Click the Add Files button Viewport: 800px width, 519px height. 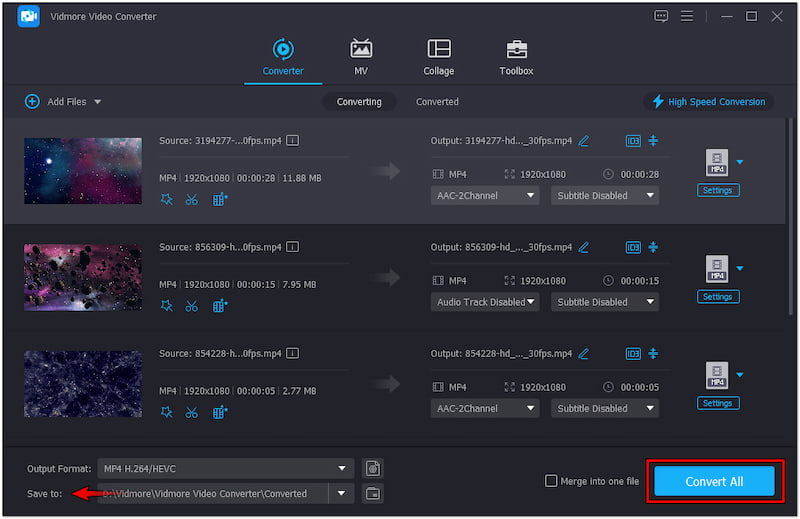(63, 102)
